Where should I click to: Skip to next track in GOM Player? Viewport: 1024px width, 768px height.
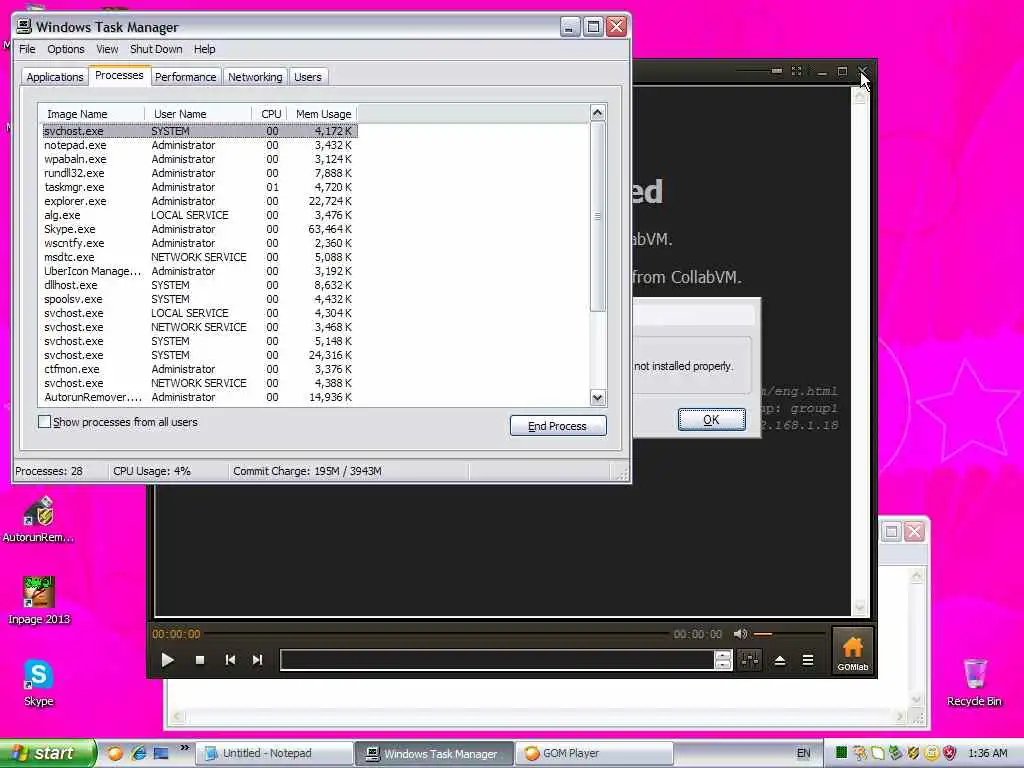click(x=257, y=660)
